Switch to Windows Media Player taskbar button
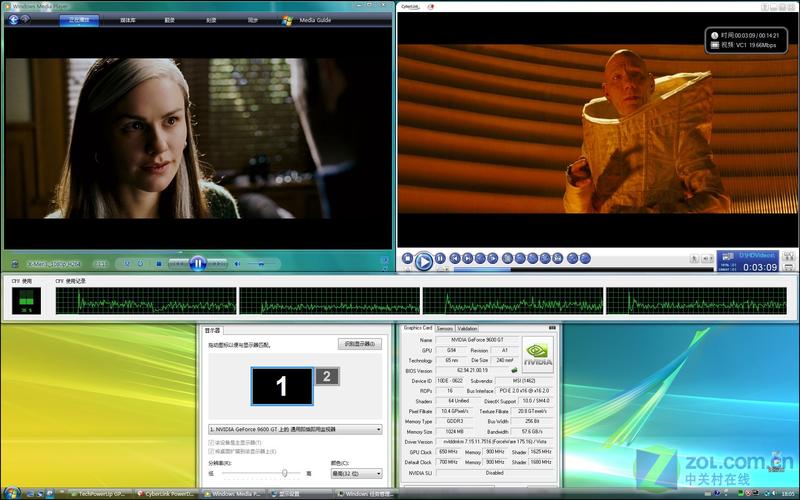This screenshot has height=500, width=800. 233,494
